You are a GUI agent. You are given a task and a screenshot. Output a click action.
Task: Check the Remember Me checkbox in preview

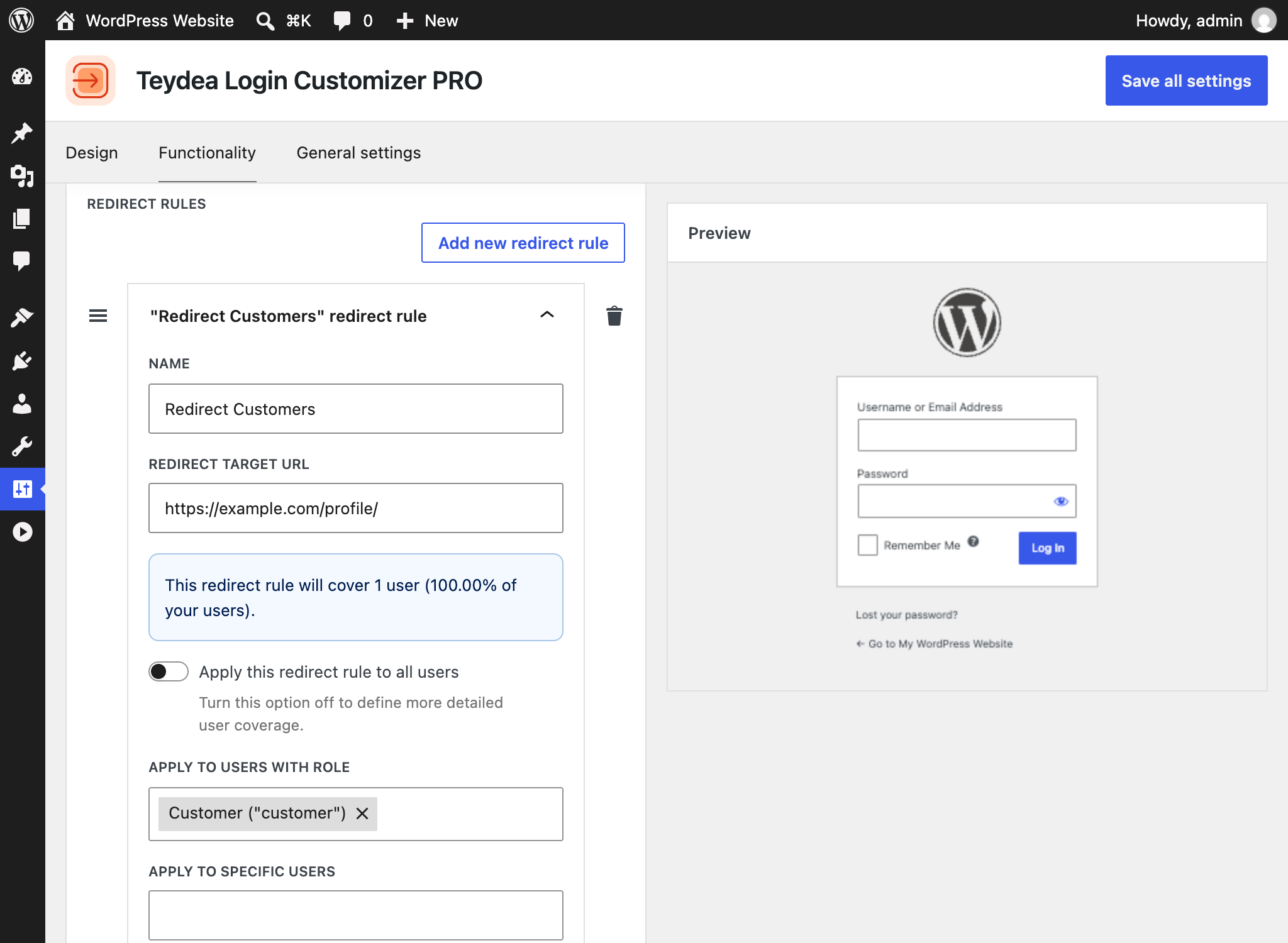click(867, 544)
